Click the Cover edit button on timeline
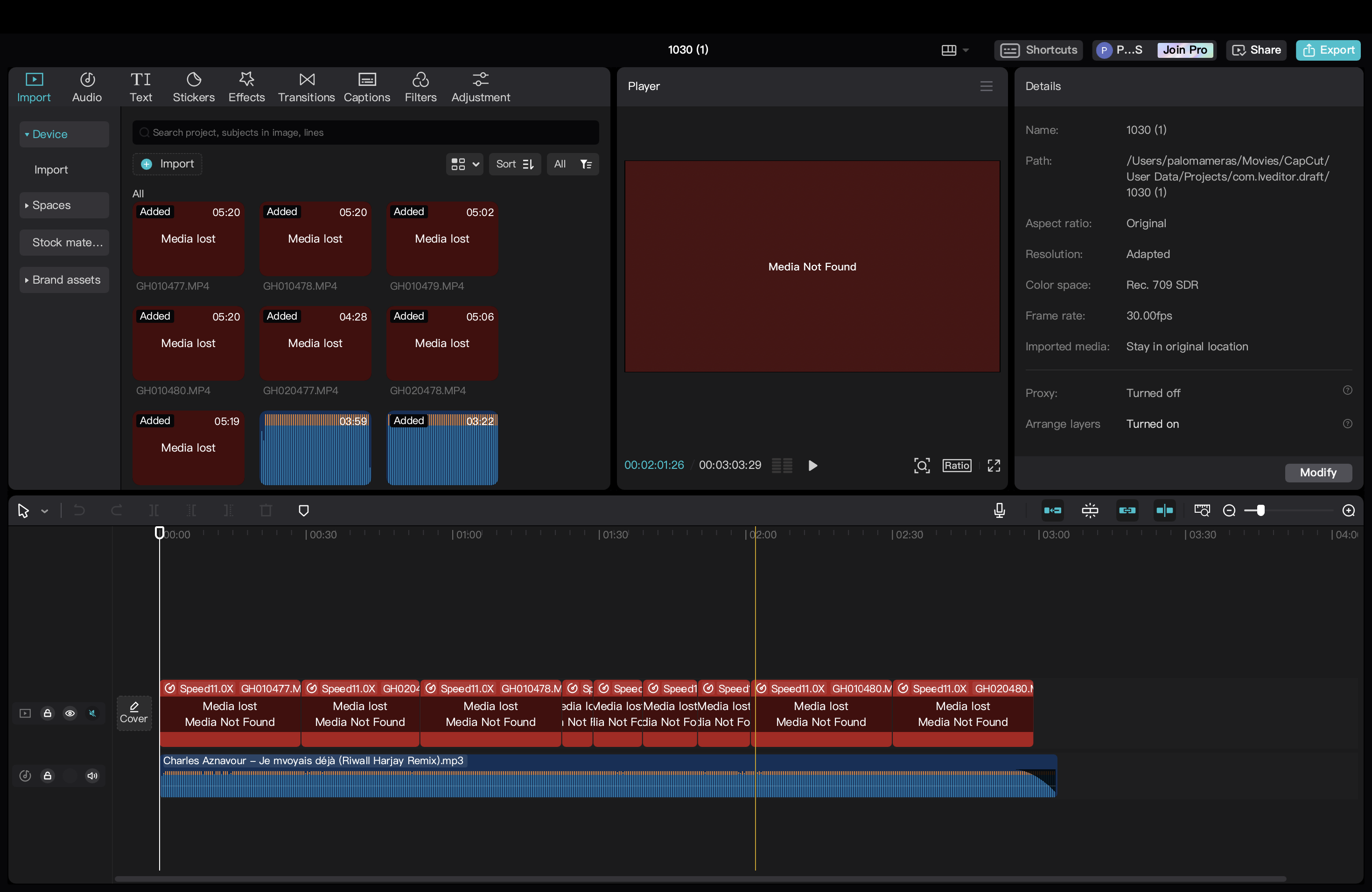 (134, 713)
